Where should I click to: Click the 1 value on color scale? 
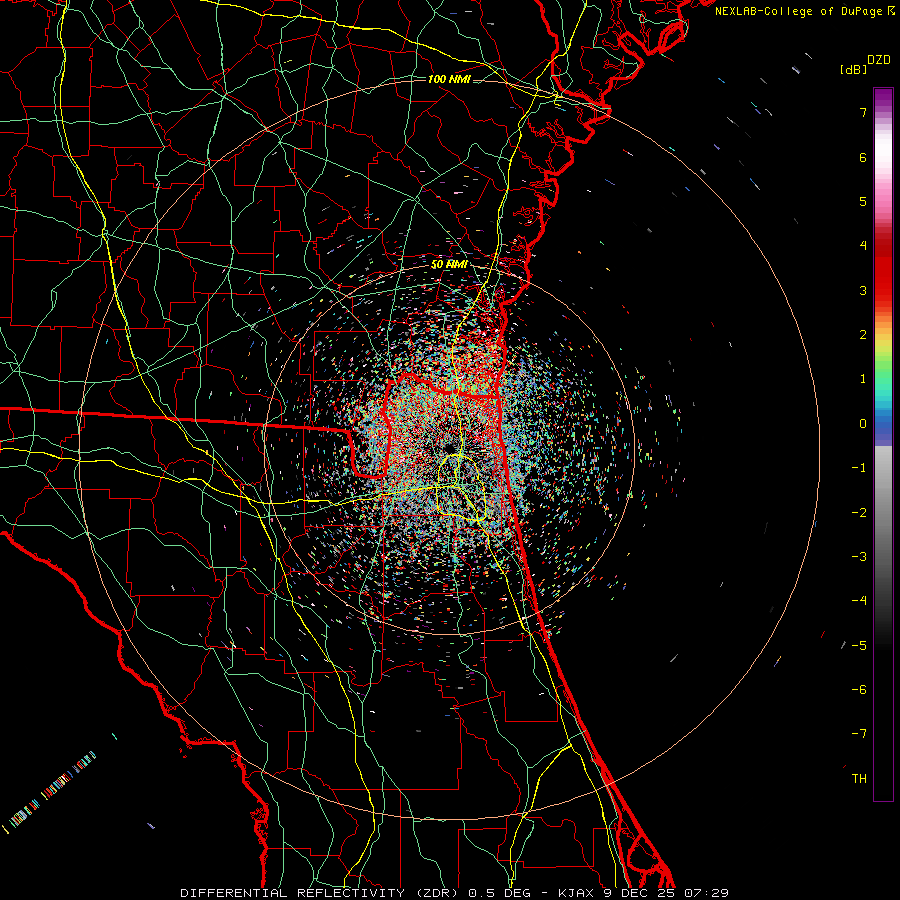pos(863,379)
